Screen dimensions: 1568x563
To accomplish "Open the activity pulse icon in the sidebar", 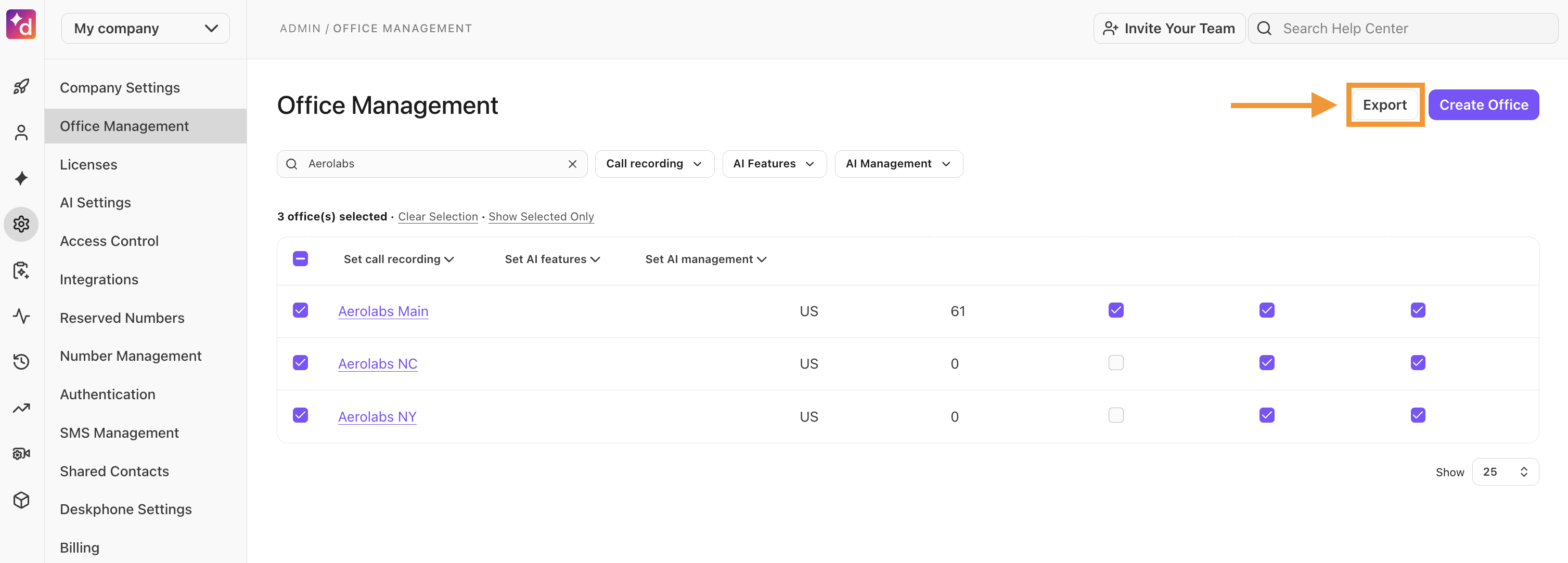I will pos(21,316).
